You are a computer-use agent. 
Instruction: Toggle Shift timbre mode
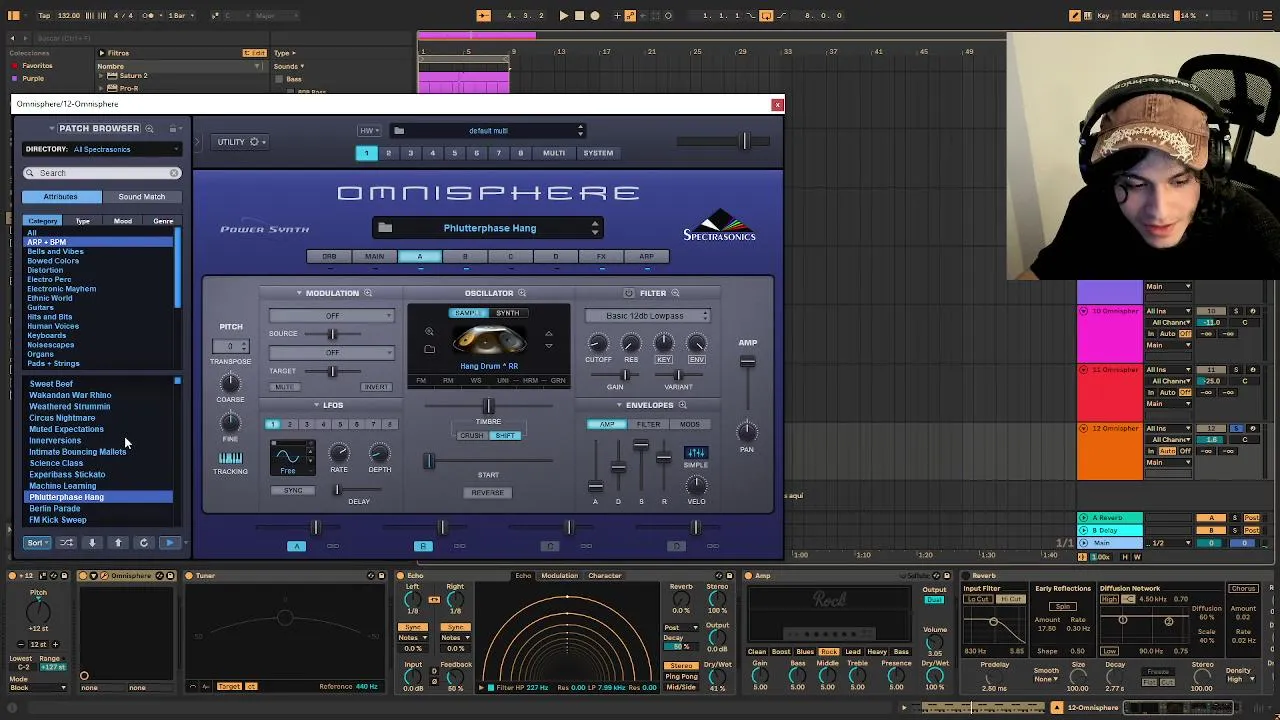[505, 436]
